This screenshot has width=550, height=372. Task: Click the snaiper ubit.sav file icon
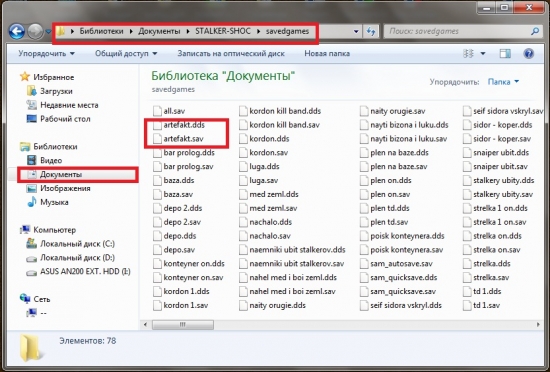(467, 167)
